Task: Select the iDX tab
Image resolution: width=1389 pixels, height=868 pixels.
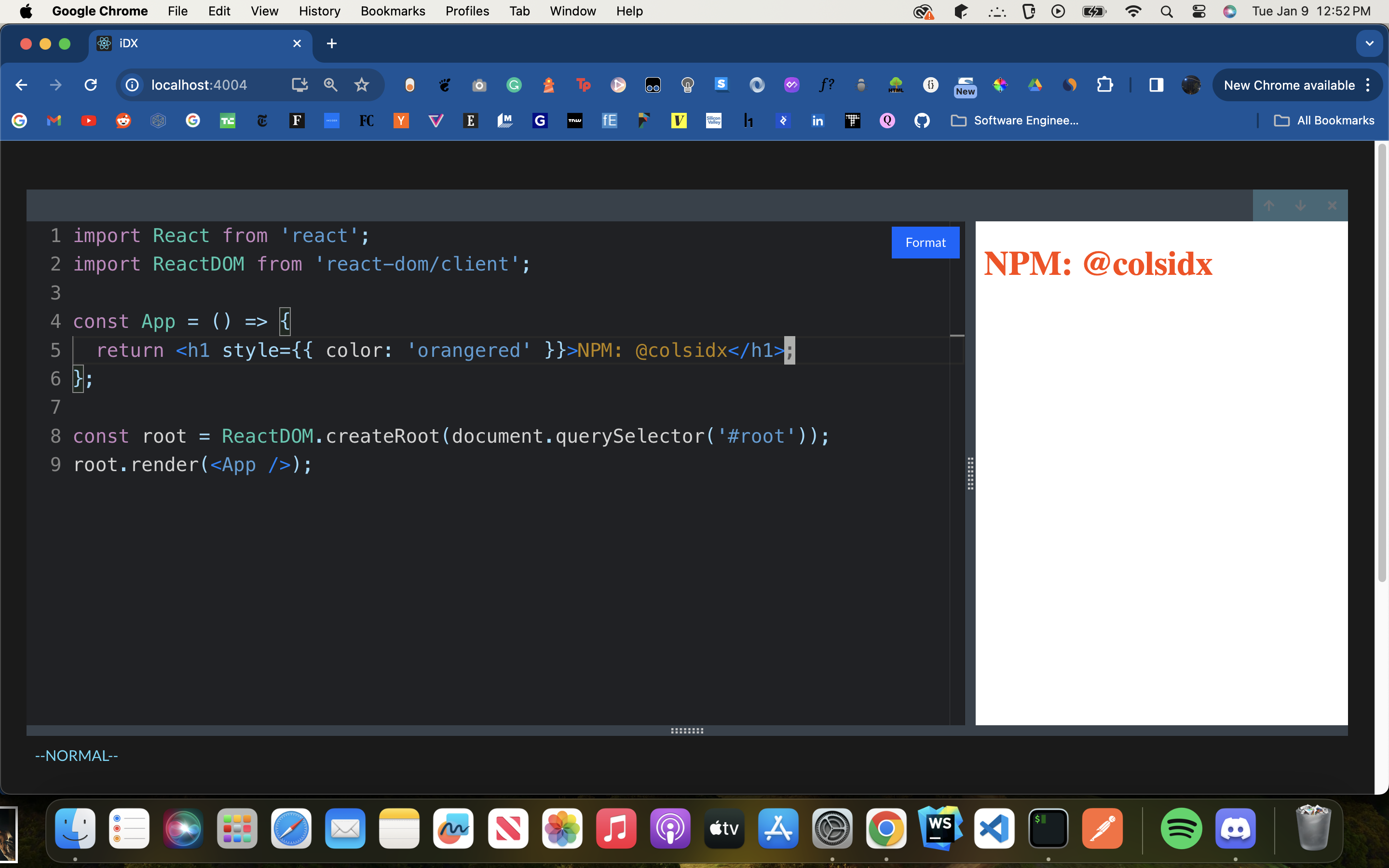Action: point(200,43)
